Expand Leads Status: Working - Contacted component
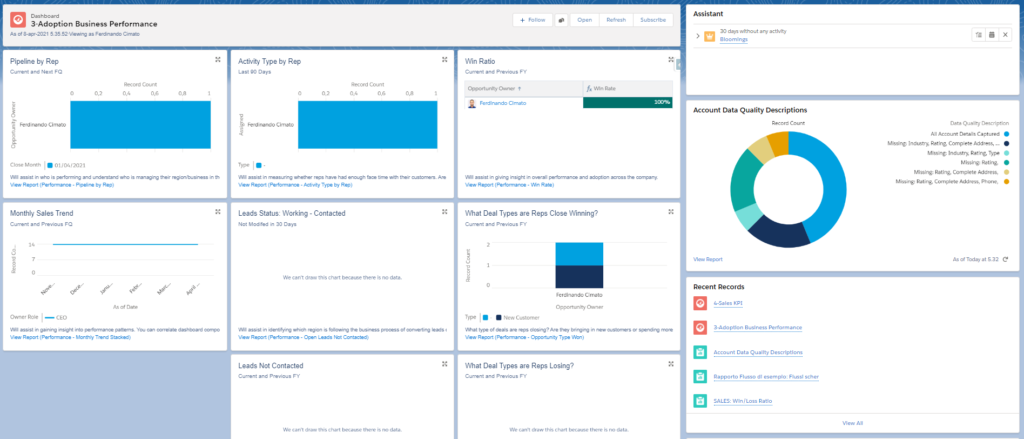The image size is (1024, 439). (x=444, y=212)
